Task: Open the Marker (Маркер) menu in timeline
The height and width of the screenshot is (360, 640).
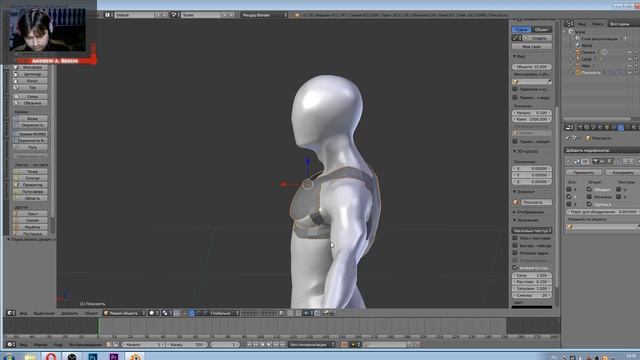Action: coord(40,345)
